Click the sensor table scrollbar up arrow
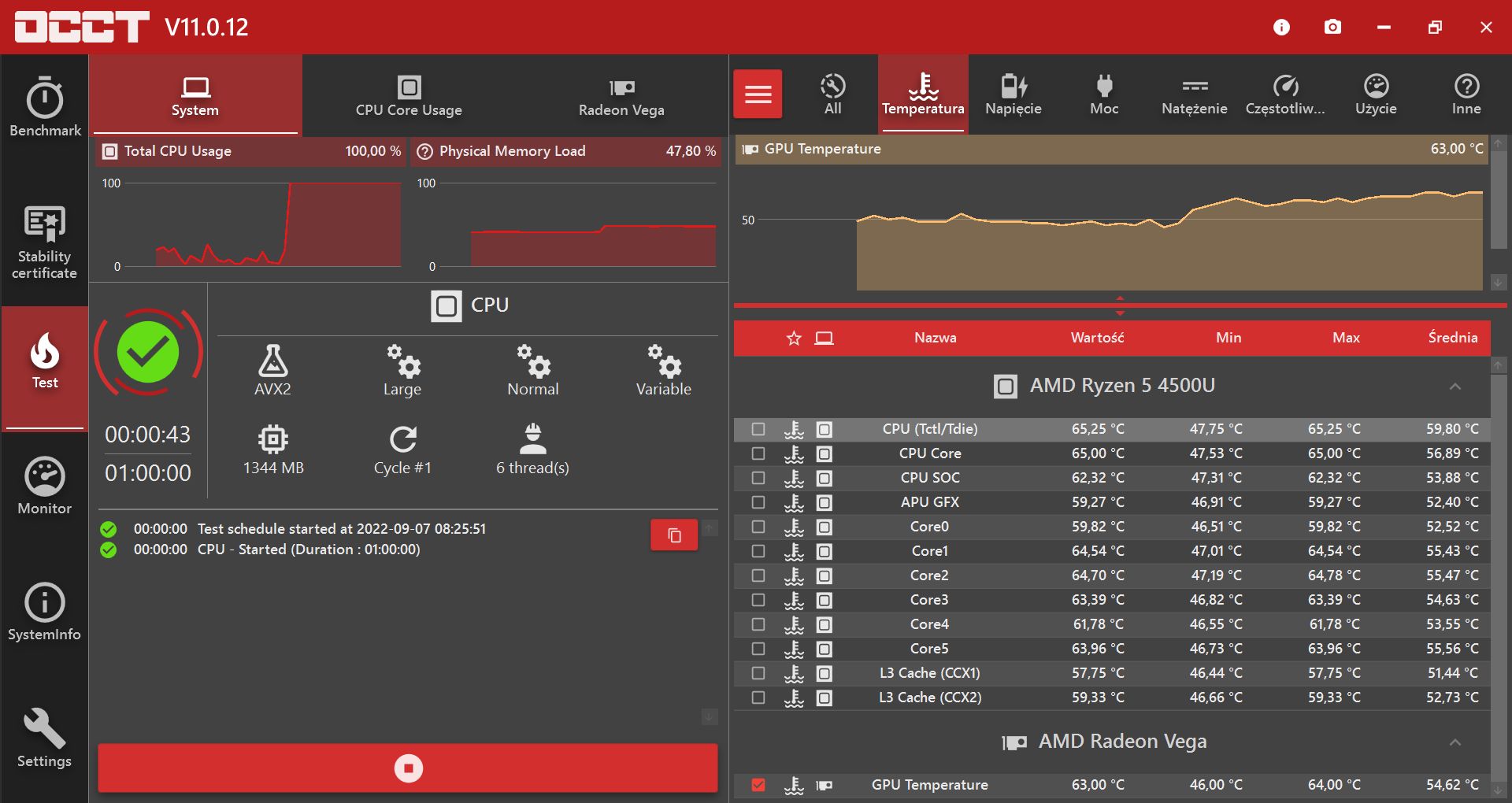The width and height of the screenshot is (1512, 803). [x=1499, y=366]
